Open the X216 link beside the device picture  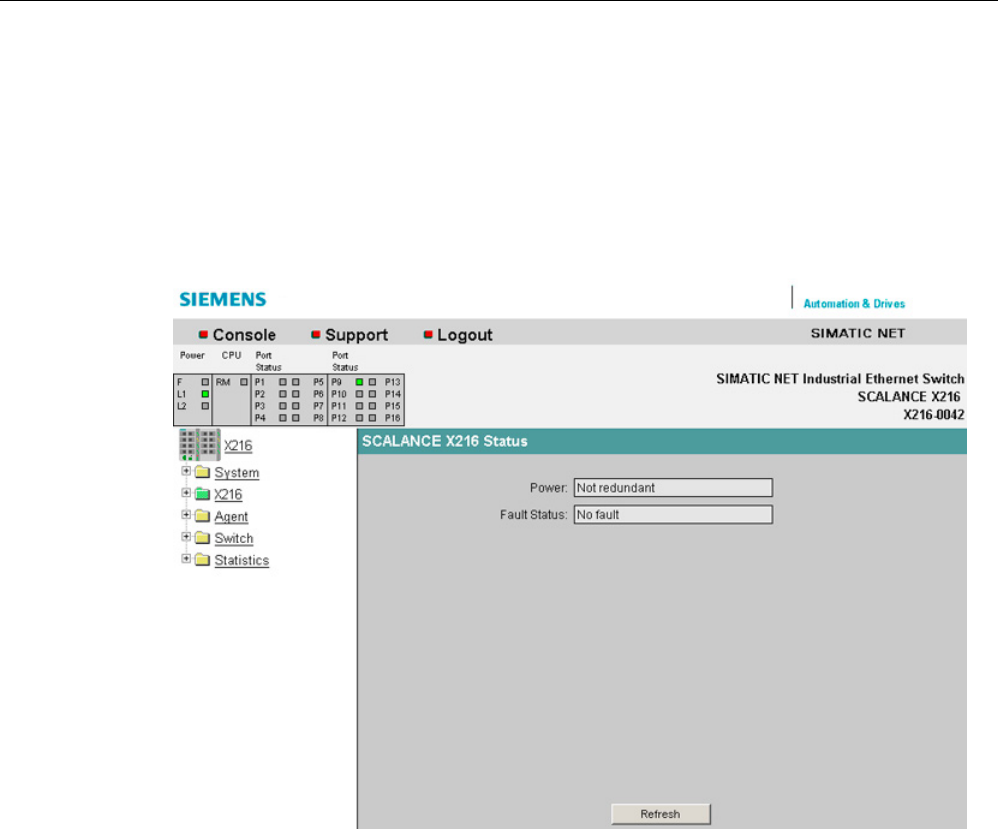coord(238,446)
